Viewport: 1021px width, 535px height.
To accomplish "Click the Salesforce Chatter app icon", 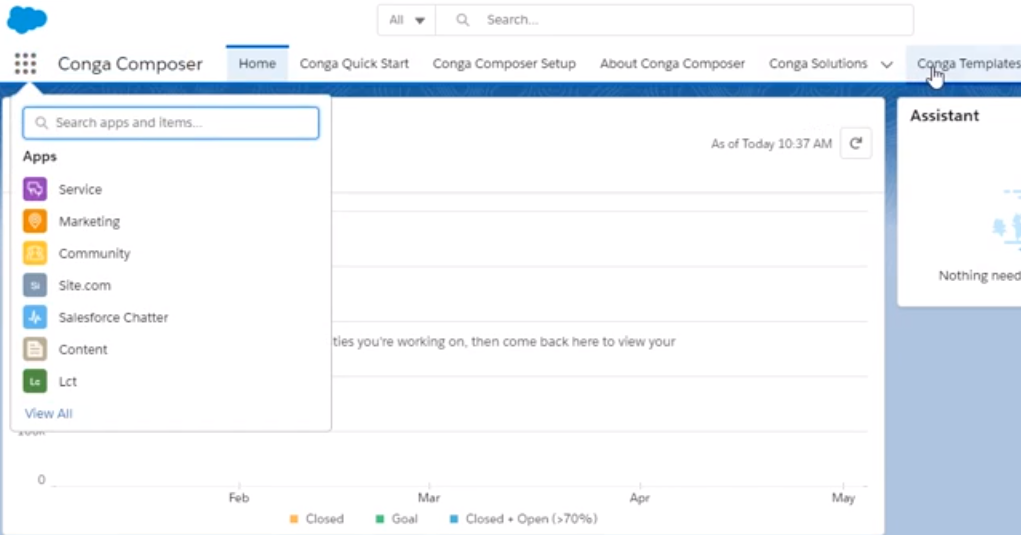I will [35, 317].
